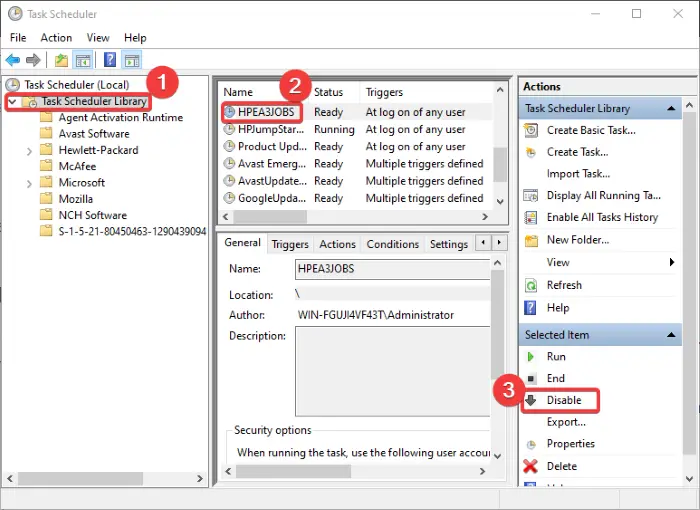Click the Avast Software folder icon
Screen dimensions: 700x510
tap(46, 133)
